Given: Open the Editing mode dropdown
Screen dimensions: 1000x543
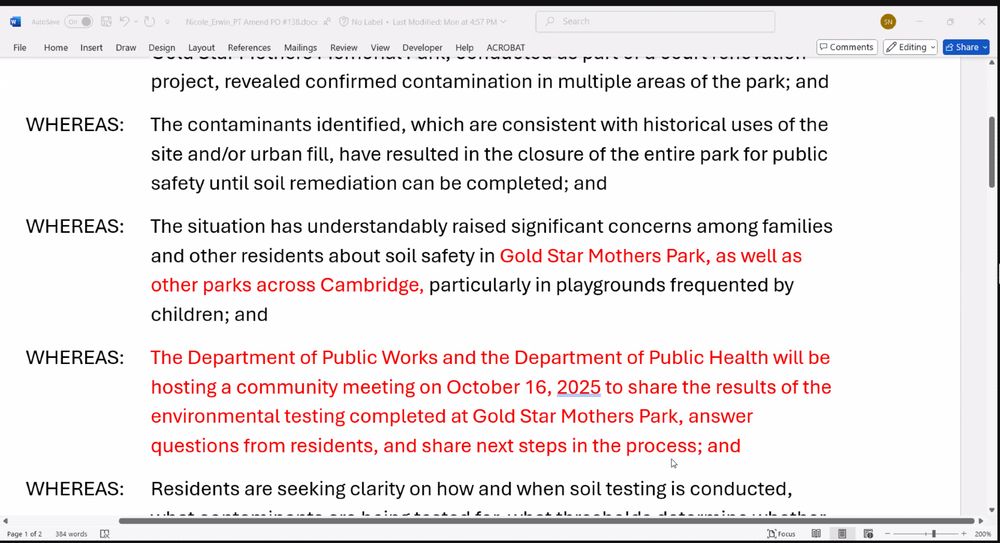Looking at the screenshot, I should click(x=910, y=47).
